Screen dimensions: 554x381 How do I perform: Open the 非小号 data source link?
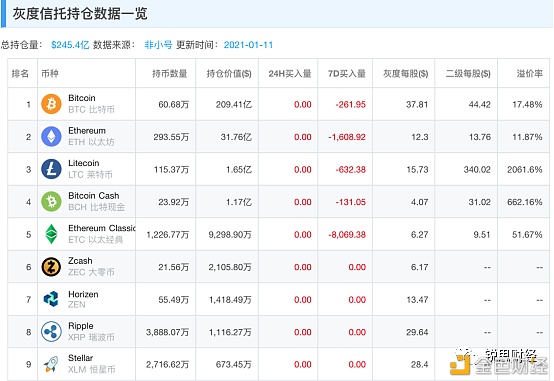click(x=158, y=45)
